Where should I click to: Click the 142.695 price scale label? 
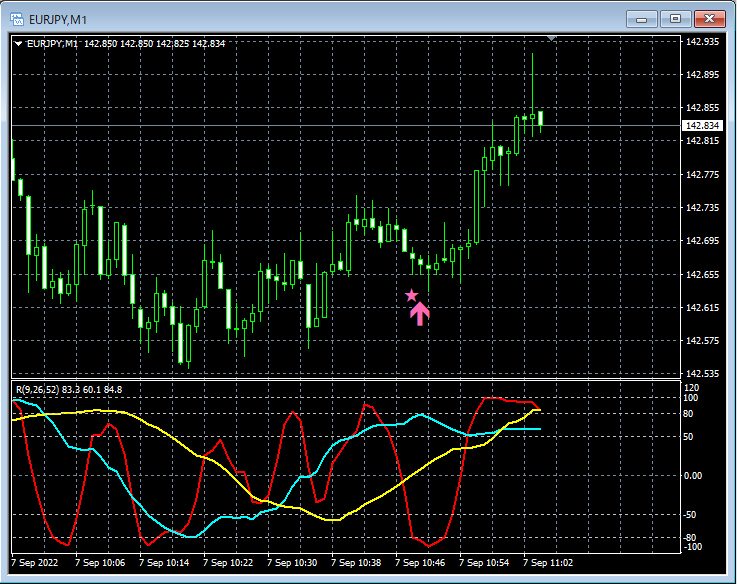(x=702, y=240)
